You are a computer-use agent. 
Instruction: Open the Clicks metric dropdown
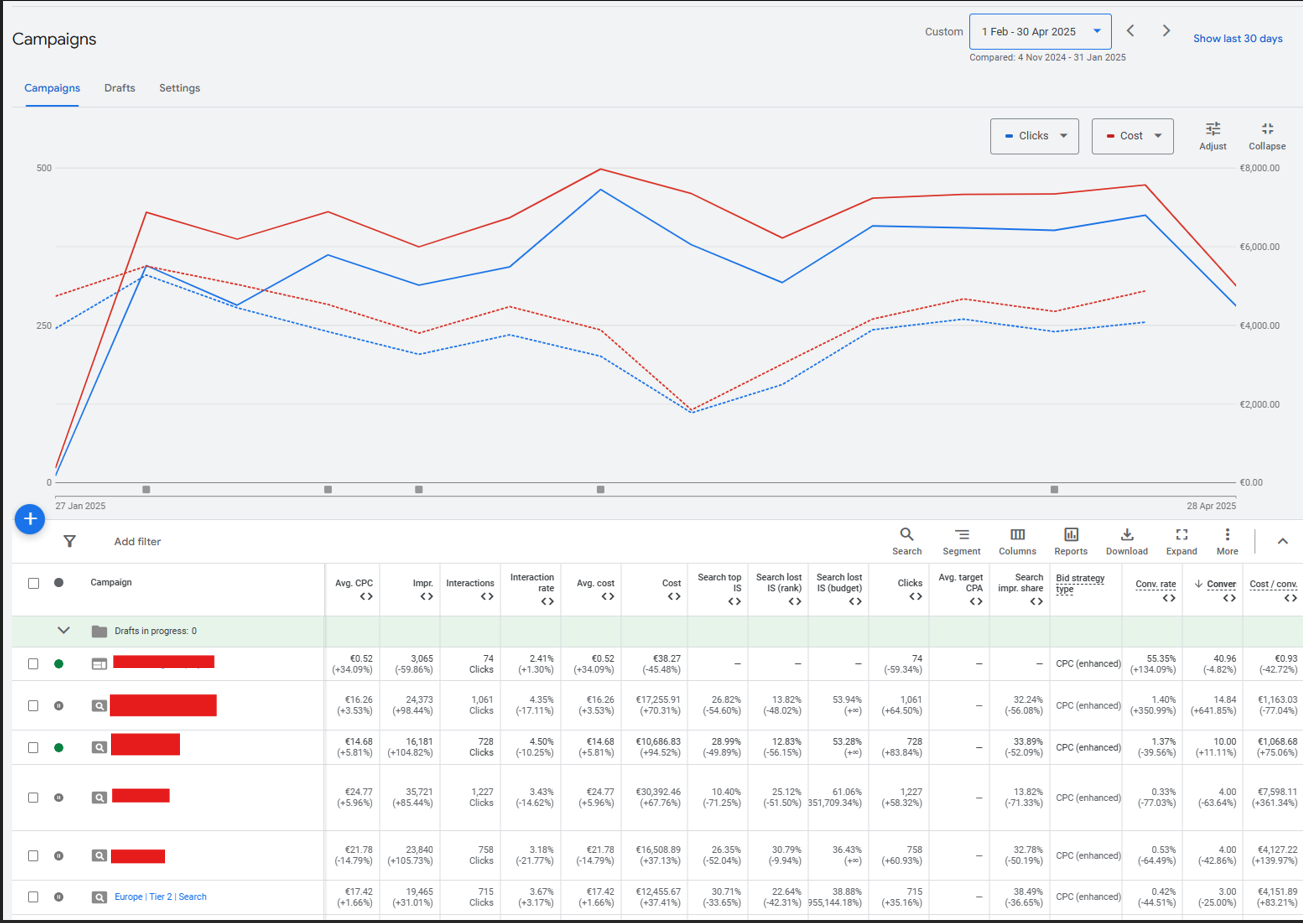1034,136
